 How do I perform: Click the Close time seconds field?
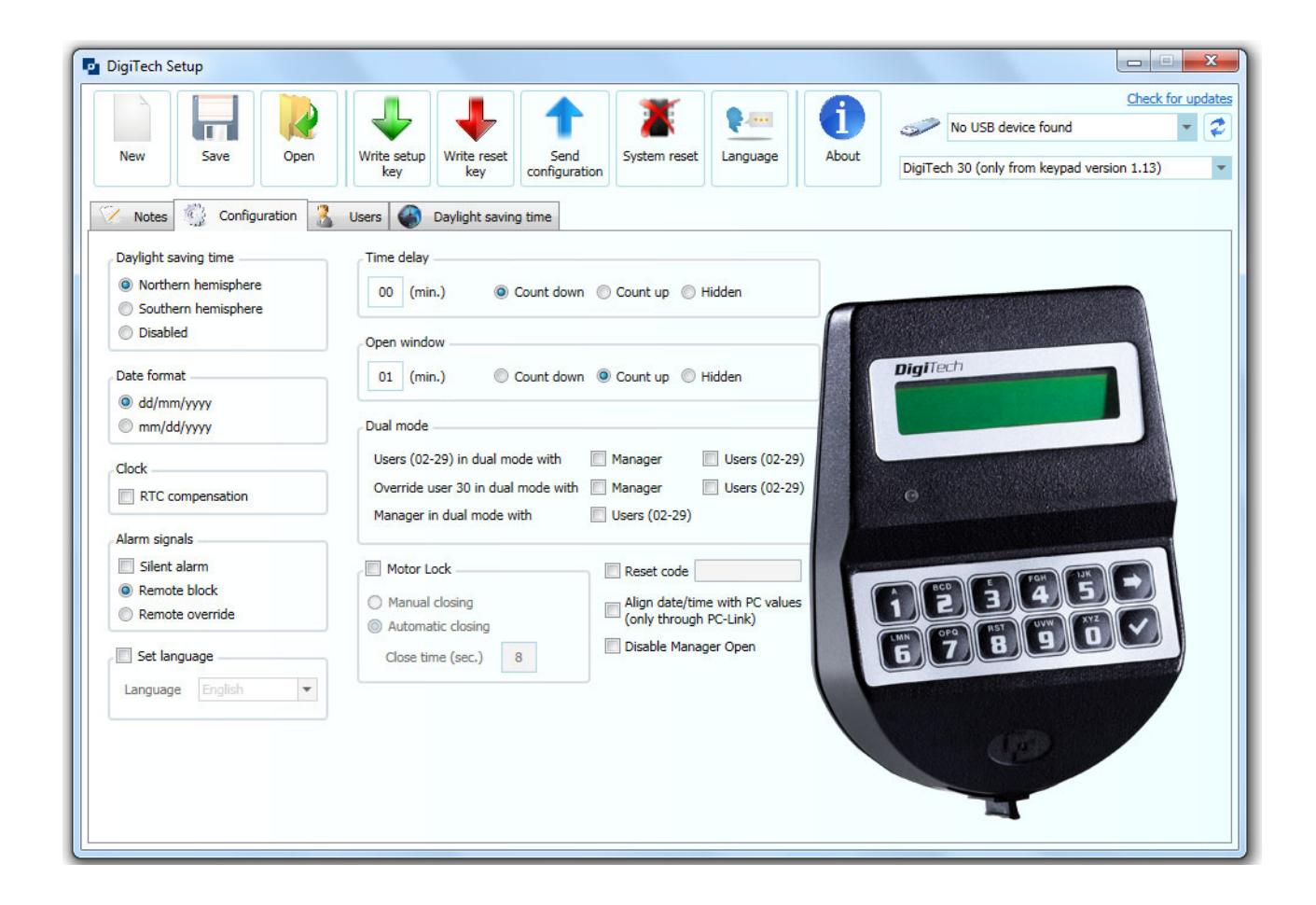coord(519,657)
